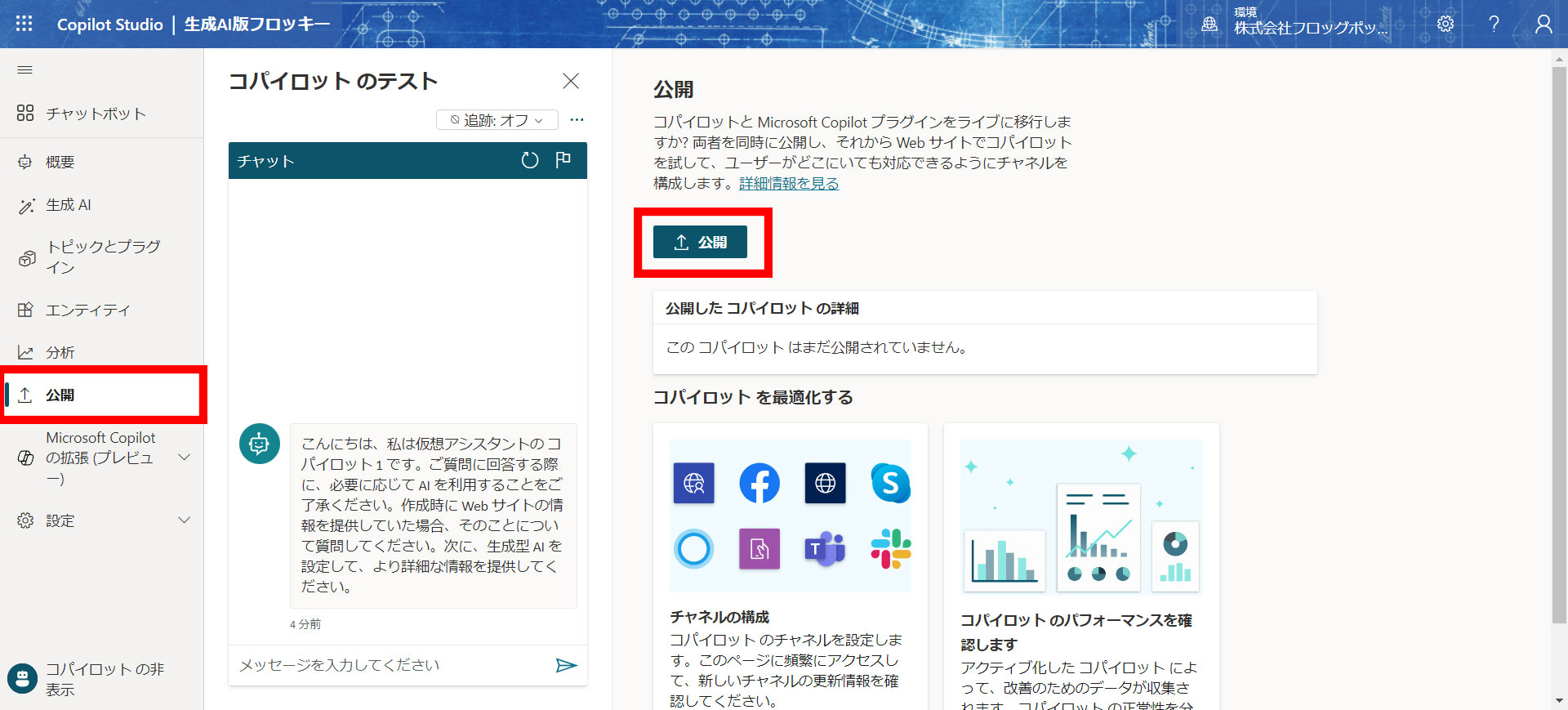Click the Copilot Studio title
The image size is (1568, 710).
click(110, 25)
